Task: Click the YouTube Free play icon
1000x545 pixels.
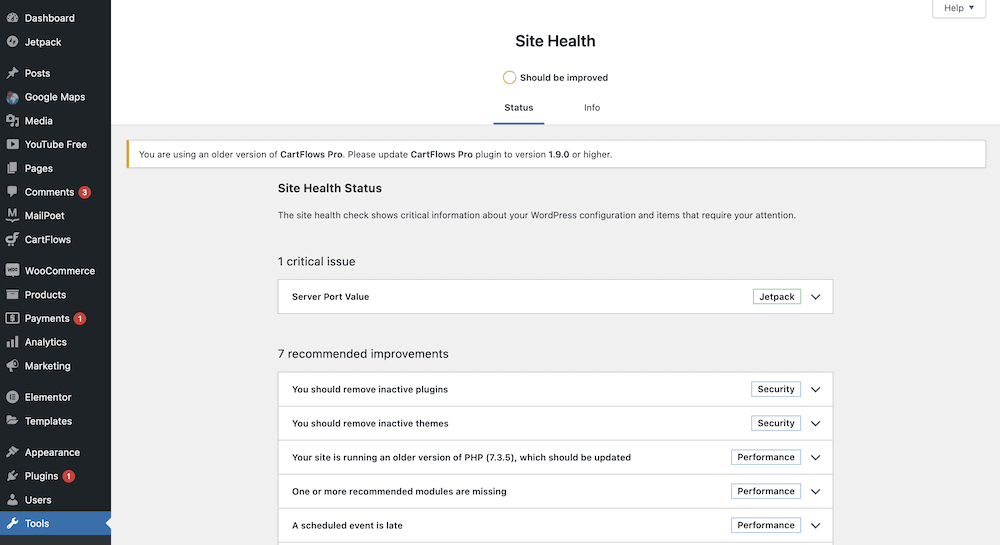Action: click(x=12, y=144)
